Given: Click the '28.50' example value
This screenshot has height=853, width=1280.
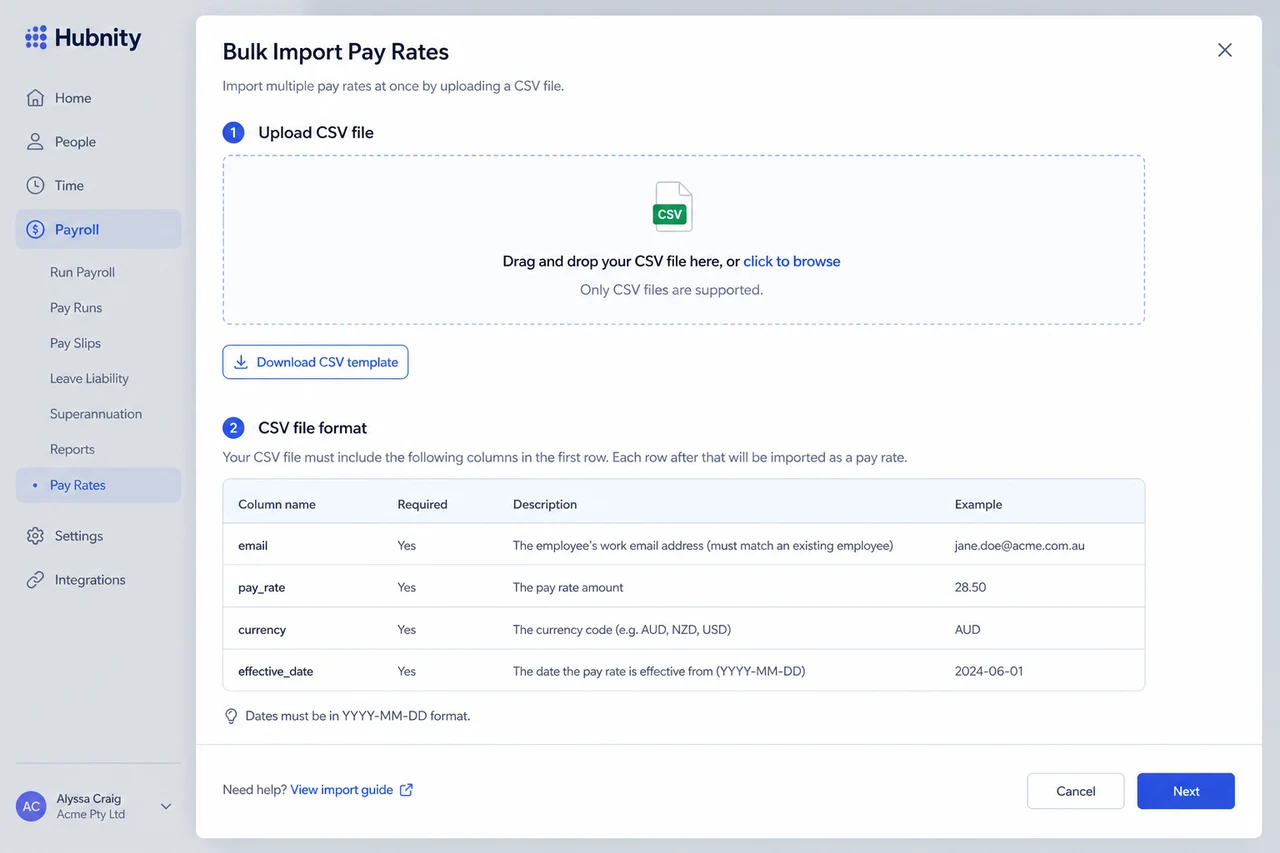Looking at the screenshot, I should [970, 588].
